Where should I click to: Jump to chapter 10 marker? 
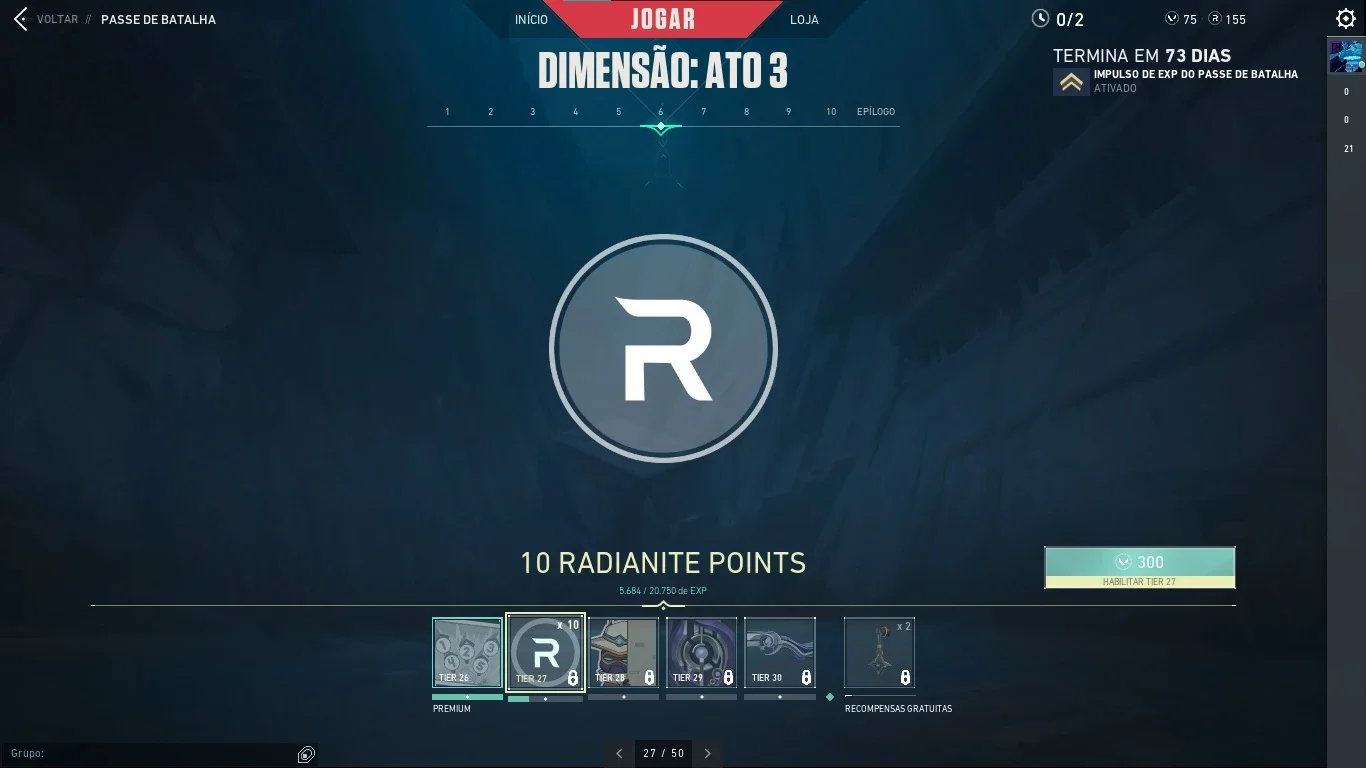pos(831,112)
